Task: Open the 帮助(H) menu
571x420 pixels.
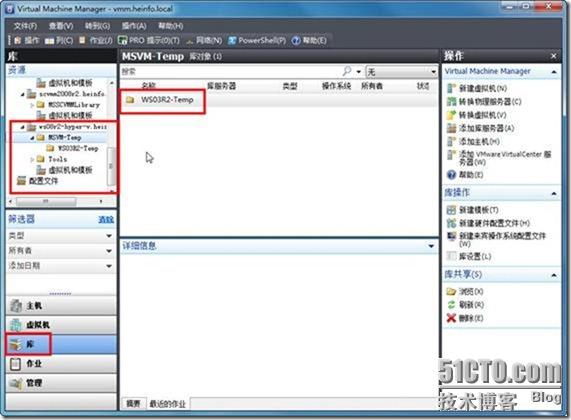Action: (170, 26)
